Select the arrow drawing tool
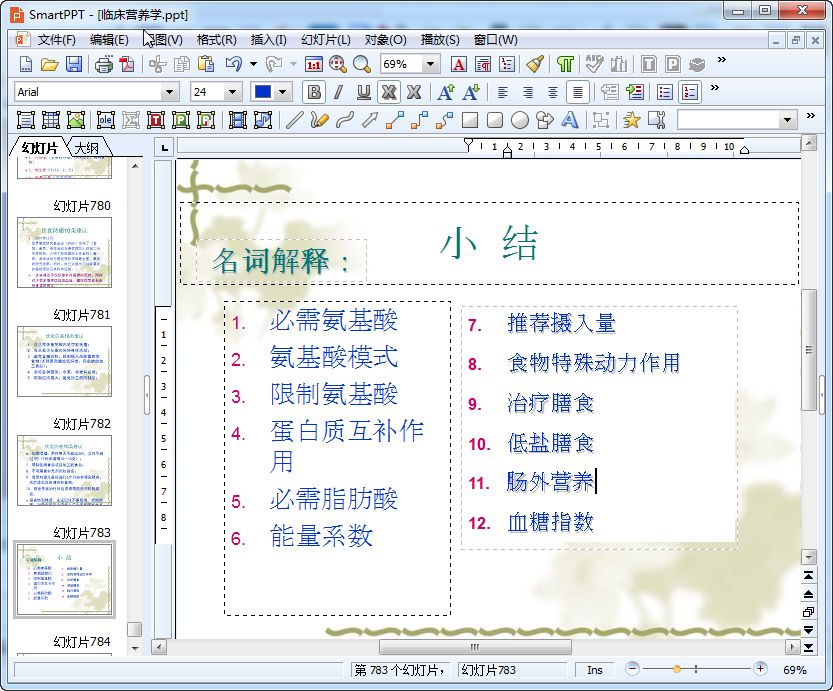Viewport: 833px width, 691px height. pos(369,120)
